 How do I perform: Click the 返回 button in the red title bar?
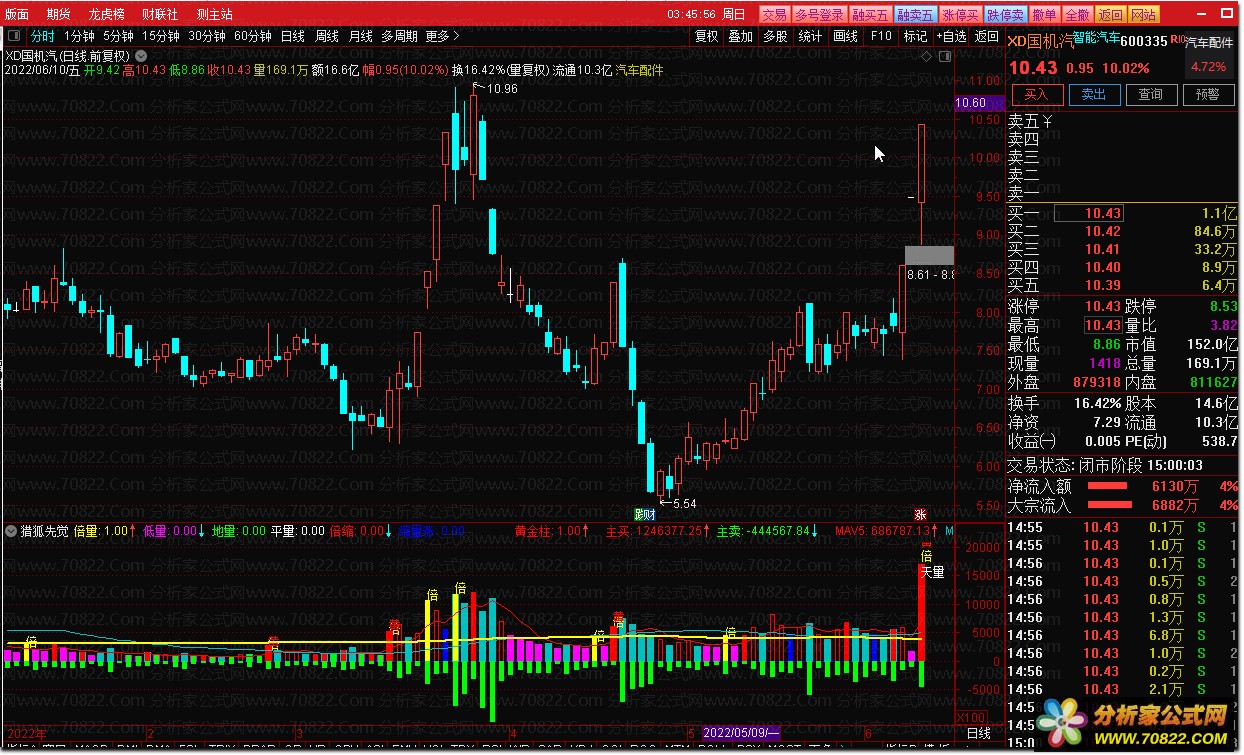pyautogui.click(x=1110, y=15)
